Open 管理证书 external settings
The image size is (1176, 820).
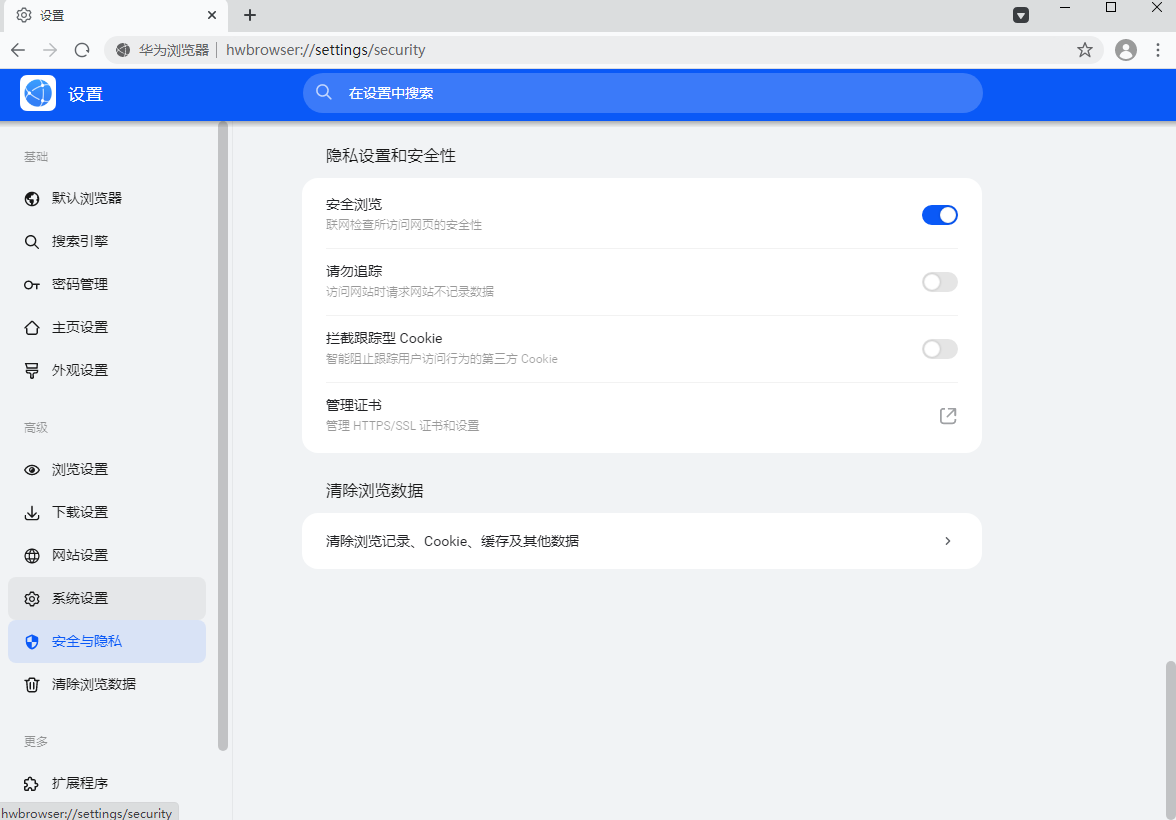coord(947,415)
